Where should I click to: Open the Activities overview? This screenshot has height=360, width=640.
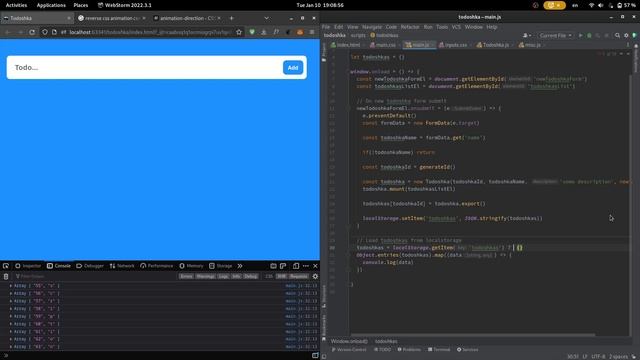tap(16, 5)
